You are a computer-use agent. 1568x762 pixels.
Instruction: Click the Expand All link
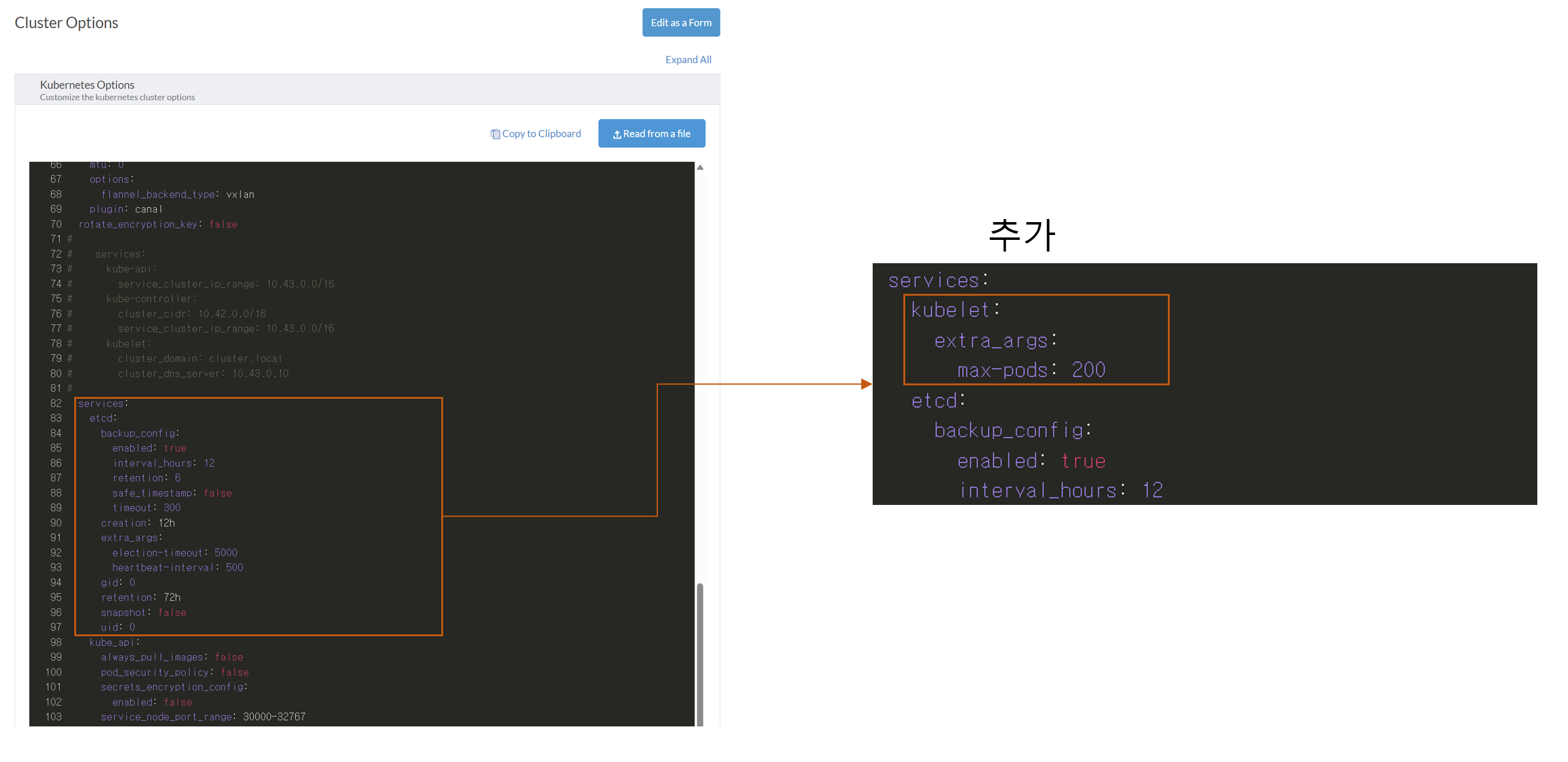pyautogui.click(x=688, y=60)
